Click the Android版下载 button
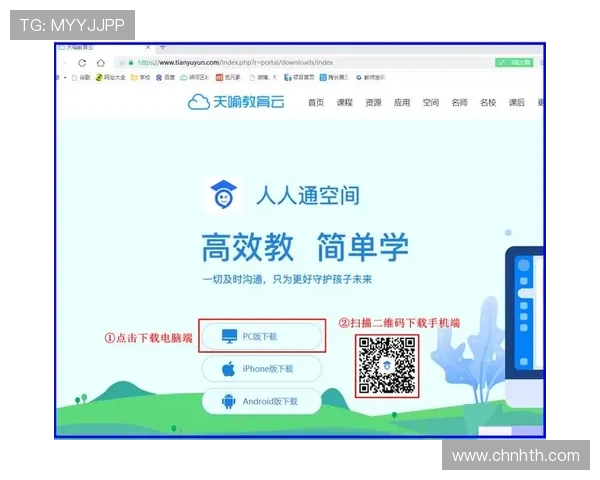The width and height of the screenshot is (600, 480). coord(262,401)
